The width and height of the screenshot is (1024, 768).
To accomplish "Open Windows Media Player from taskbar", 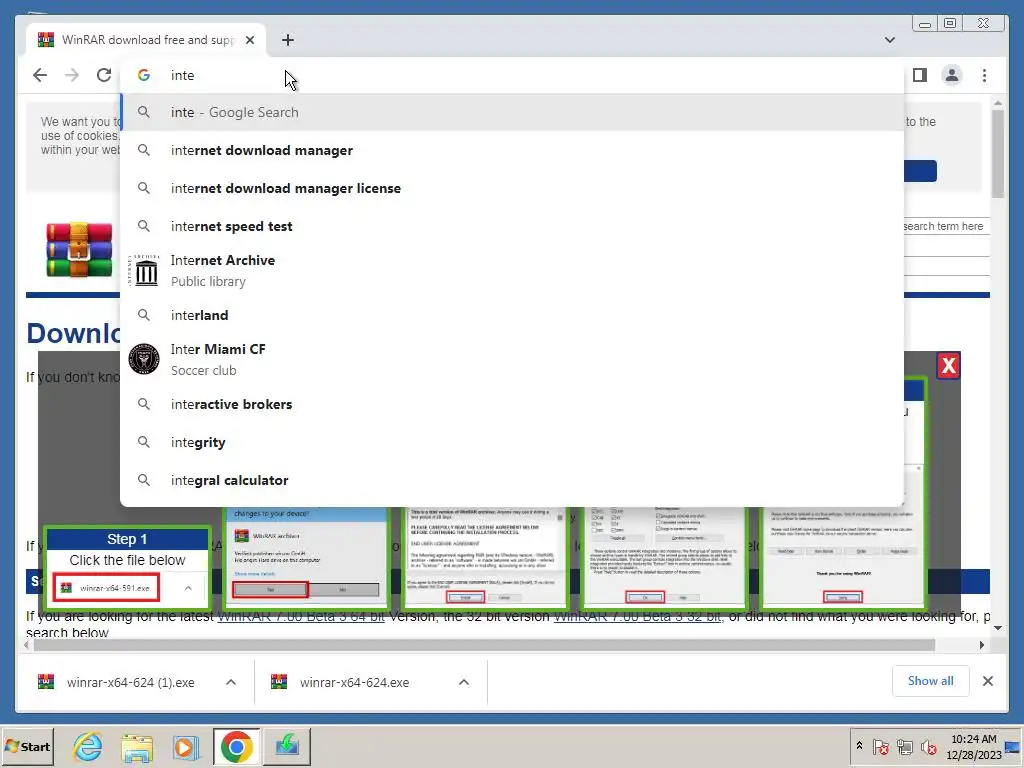I will (x=186, y=746).
